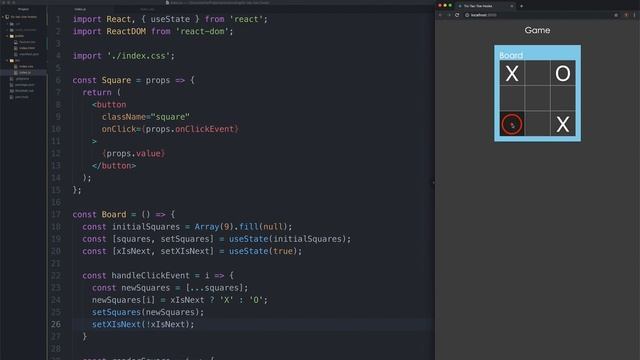This screenshot has width=640, height=360.
Task: Click line number 26 in gutter
Action: click(x=56, y=324)
